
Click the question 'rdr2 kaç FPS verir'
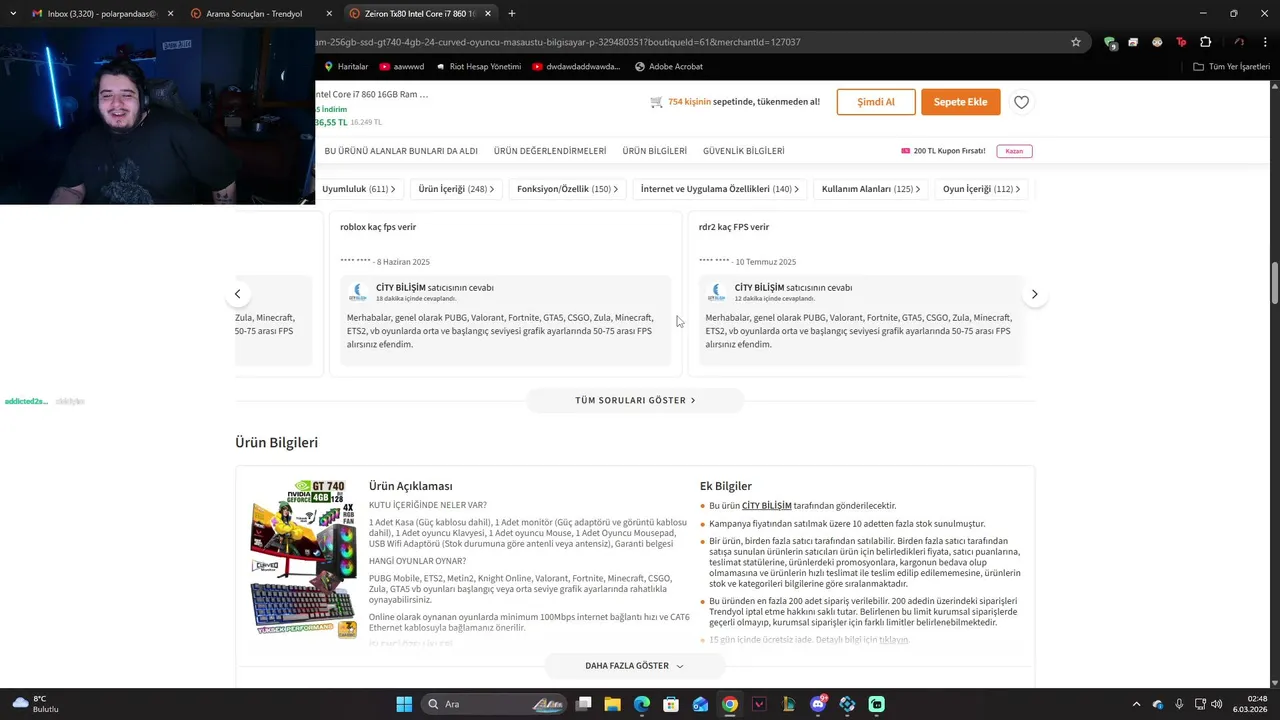click(x=734, y=227)
